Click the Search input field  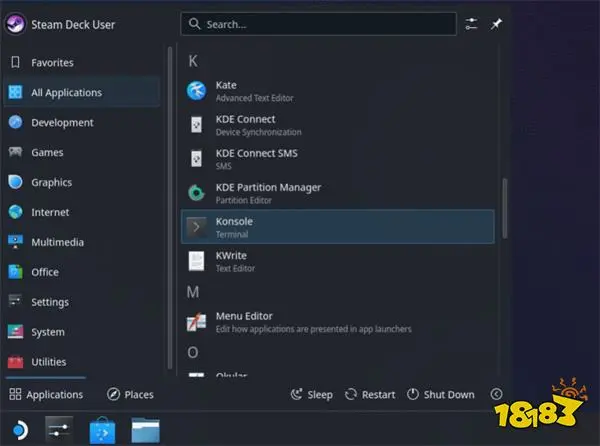[x=320, y=24]
